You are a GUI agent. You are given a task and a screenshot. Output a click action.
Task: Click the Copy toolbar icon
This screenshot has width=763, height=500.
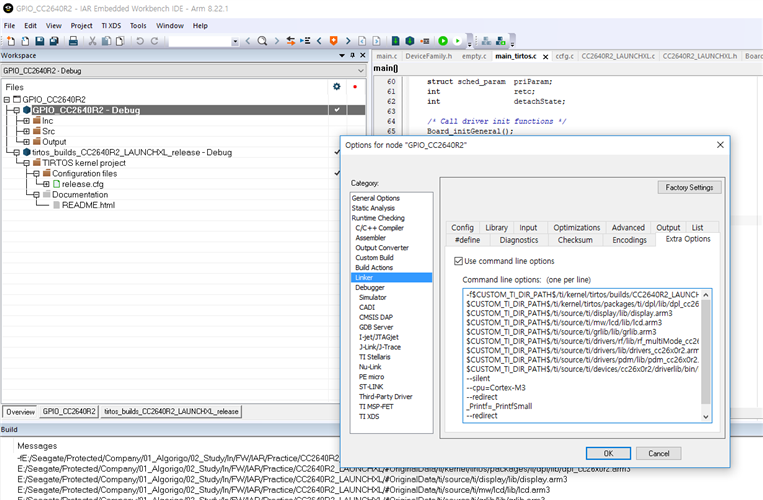coord(106,41)
